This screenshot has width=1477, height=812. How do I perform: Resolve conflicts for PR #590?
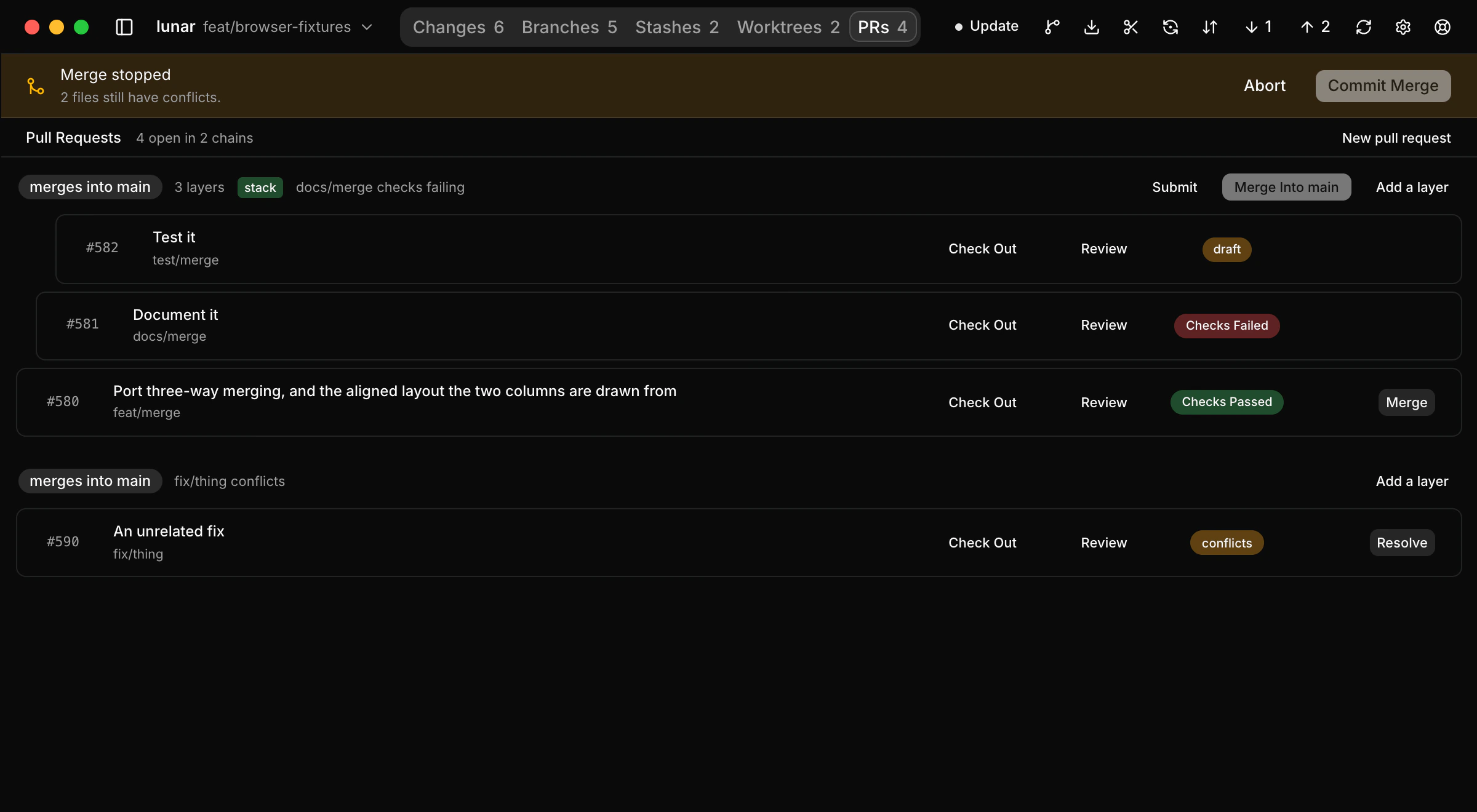coord(1402,543)
